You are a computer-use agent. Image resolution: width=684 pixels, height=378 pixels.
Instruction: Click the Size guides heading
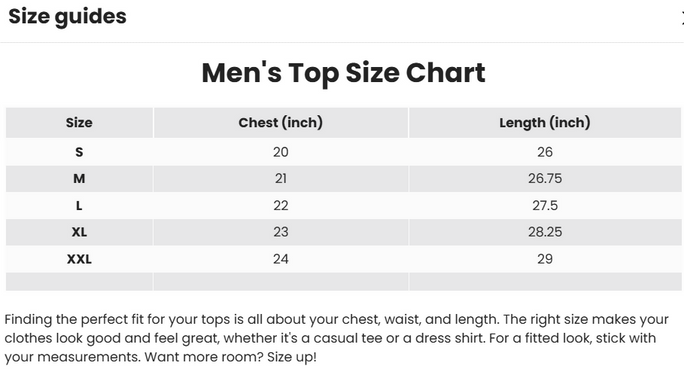[x=67, y=17]
